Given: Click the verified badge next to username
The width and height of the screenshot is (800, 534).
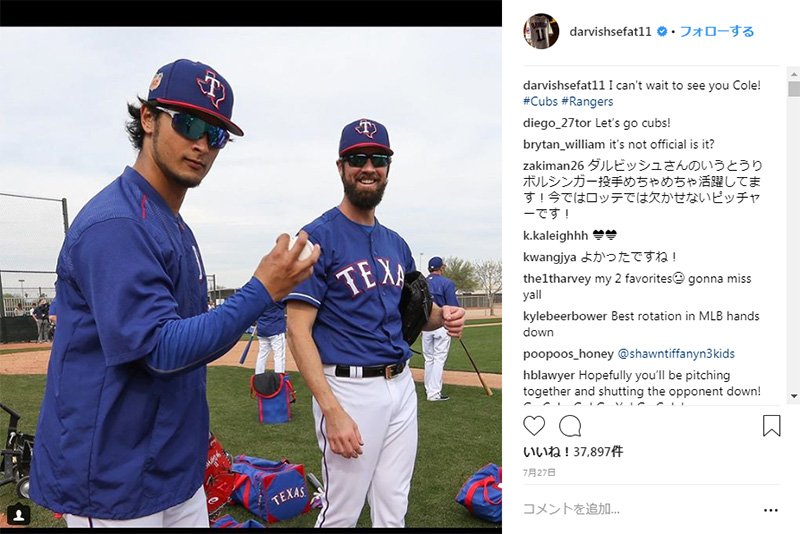Looking at the screenshot, I should pyautogui.click(x=662, y=32).
